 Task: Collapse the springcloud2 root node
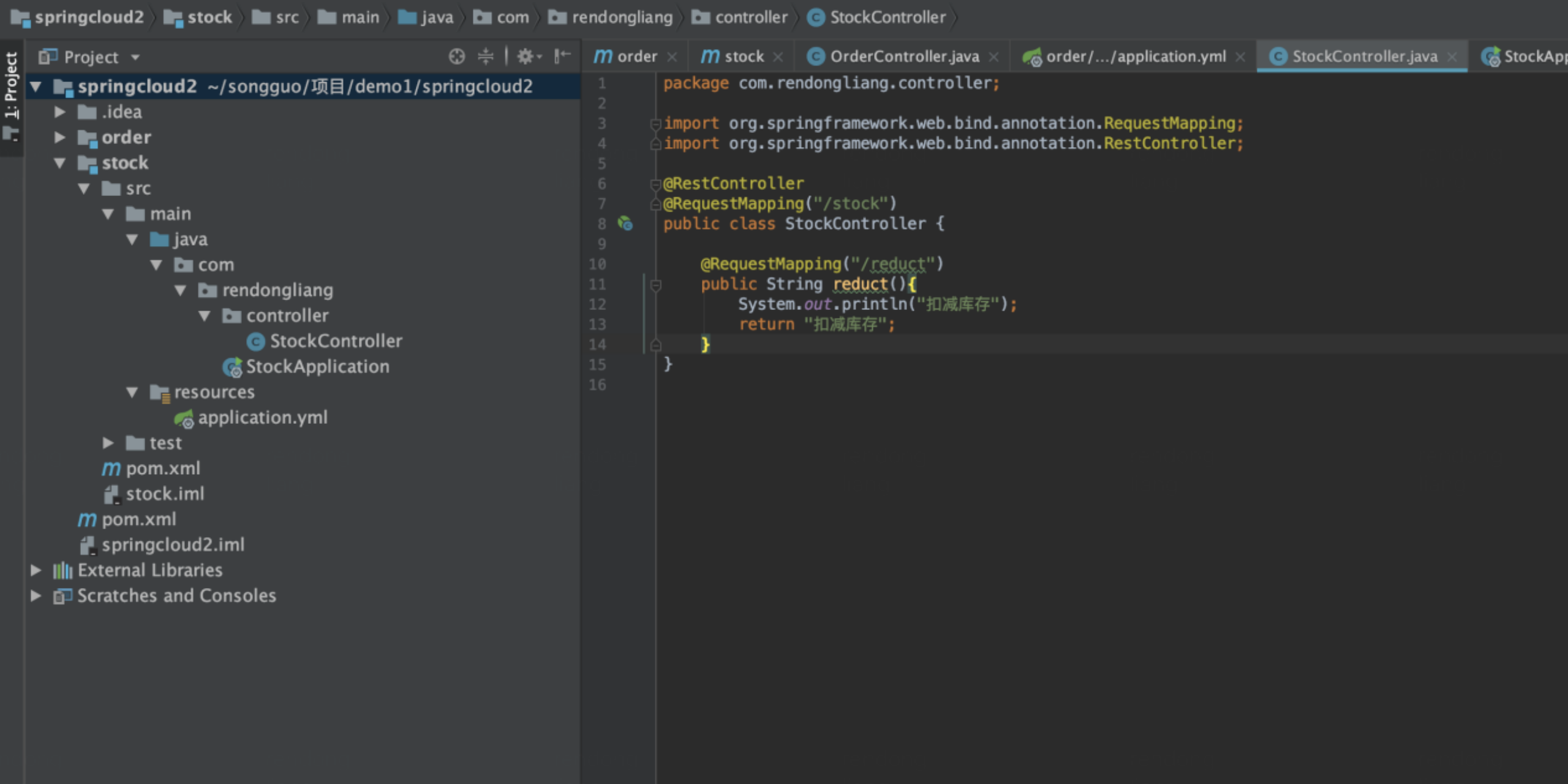point(36,86)
